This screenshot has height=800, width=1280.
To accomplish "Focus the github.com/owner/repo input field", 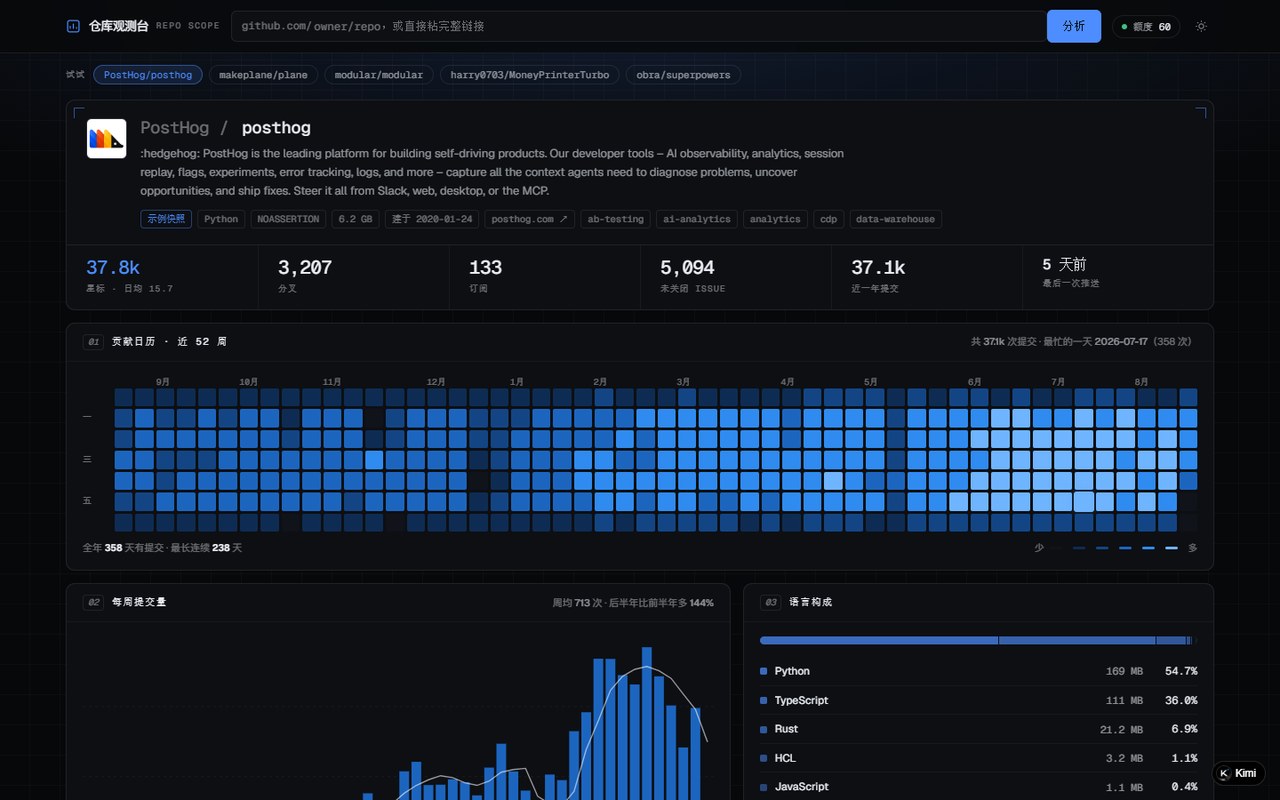I will [639, 26].
